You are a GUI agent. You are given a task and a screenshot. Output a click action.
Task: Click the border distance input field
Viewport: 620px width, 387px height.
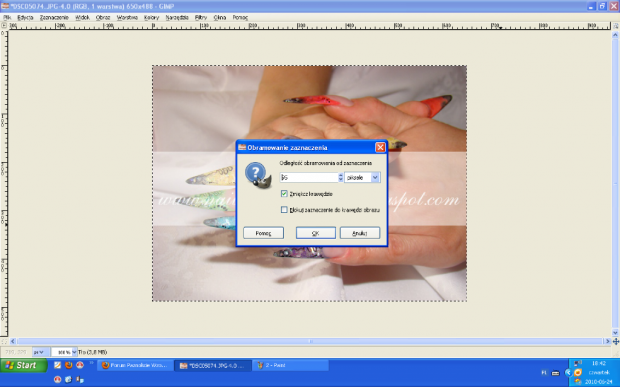(x=309, y=177)
